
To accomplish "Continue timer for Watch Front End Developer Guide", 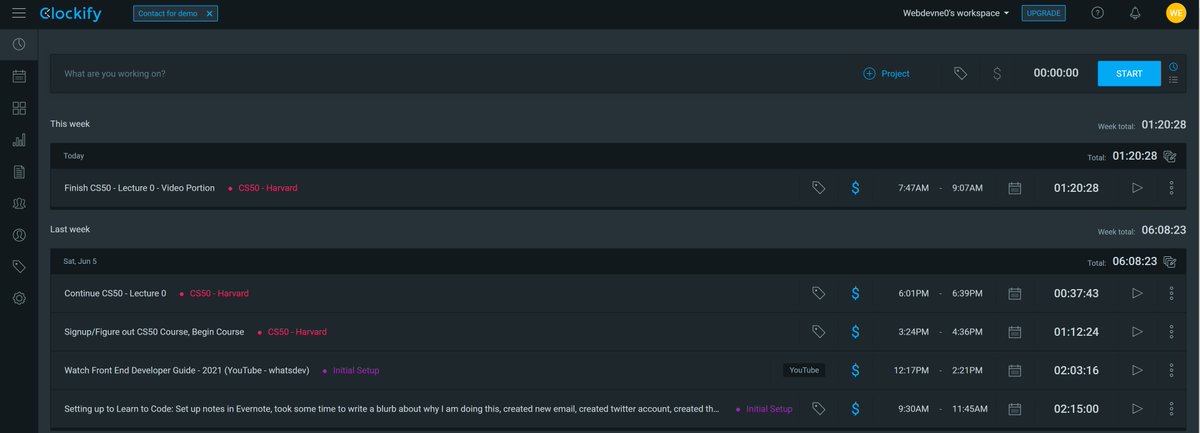I will (x=1137, y=370).
